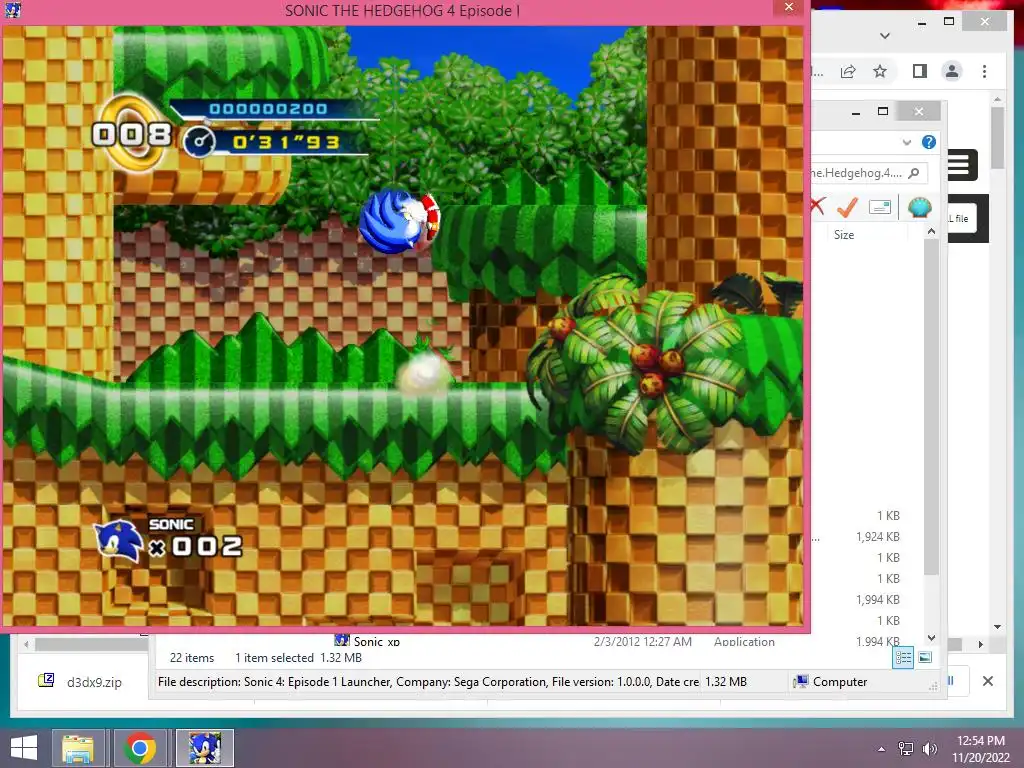1024x768 pixels.
Task: Click the Chrome page vertical scrollbar thumb
Action: (x=997, y=137)
